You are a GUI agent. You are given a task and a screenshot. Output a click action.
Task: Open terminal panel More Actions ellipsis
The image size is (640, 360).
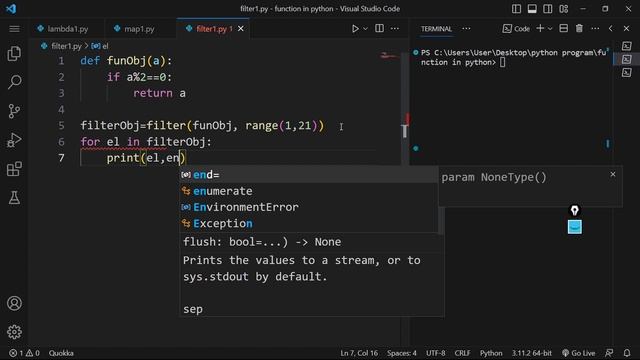click(595, 29)
